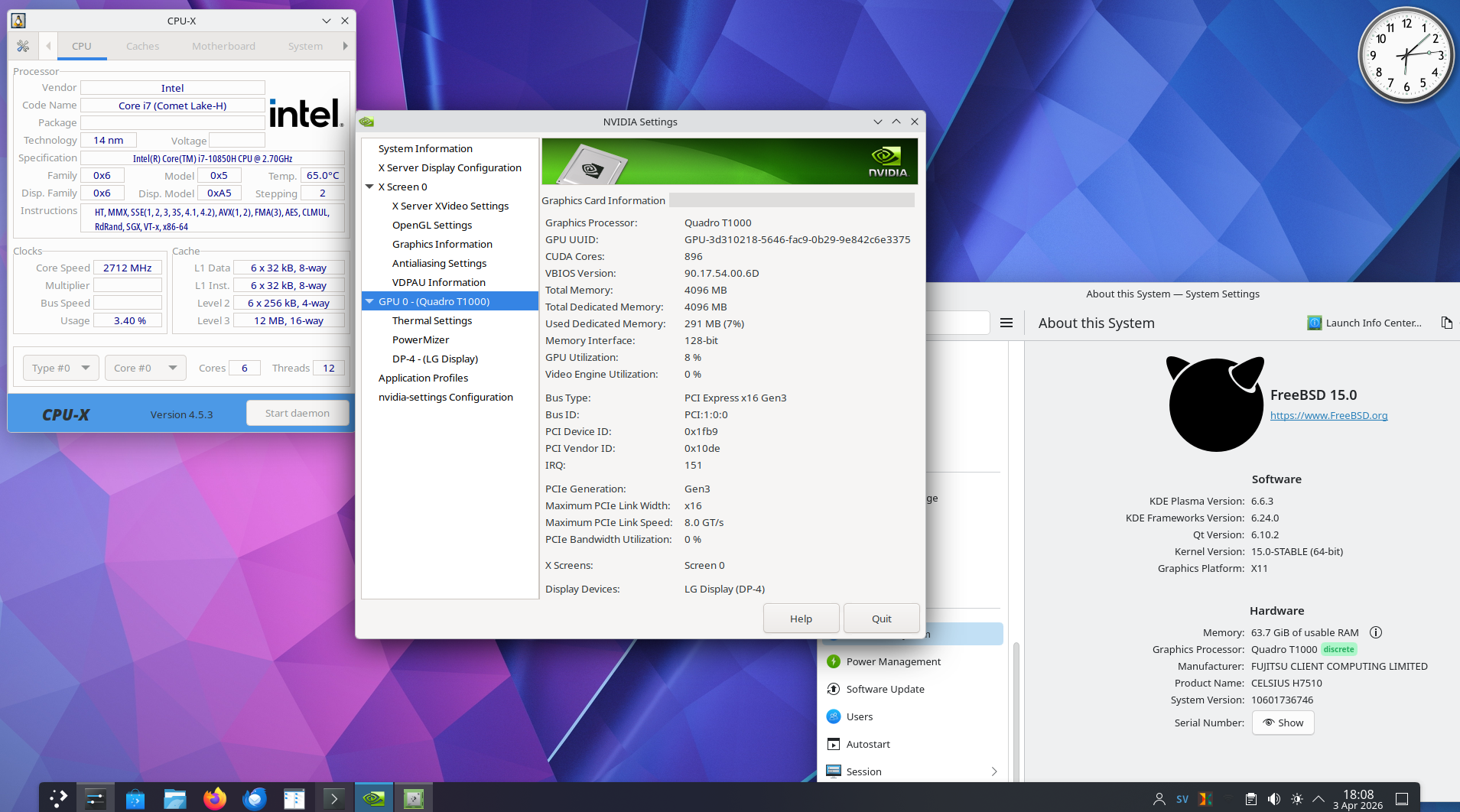
Task: Open the Discover software store icon
Action: [135, 799]
